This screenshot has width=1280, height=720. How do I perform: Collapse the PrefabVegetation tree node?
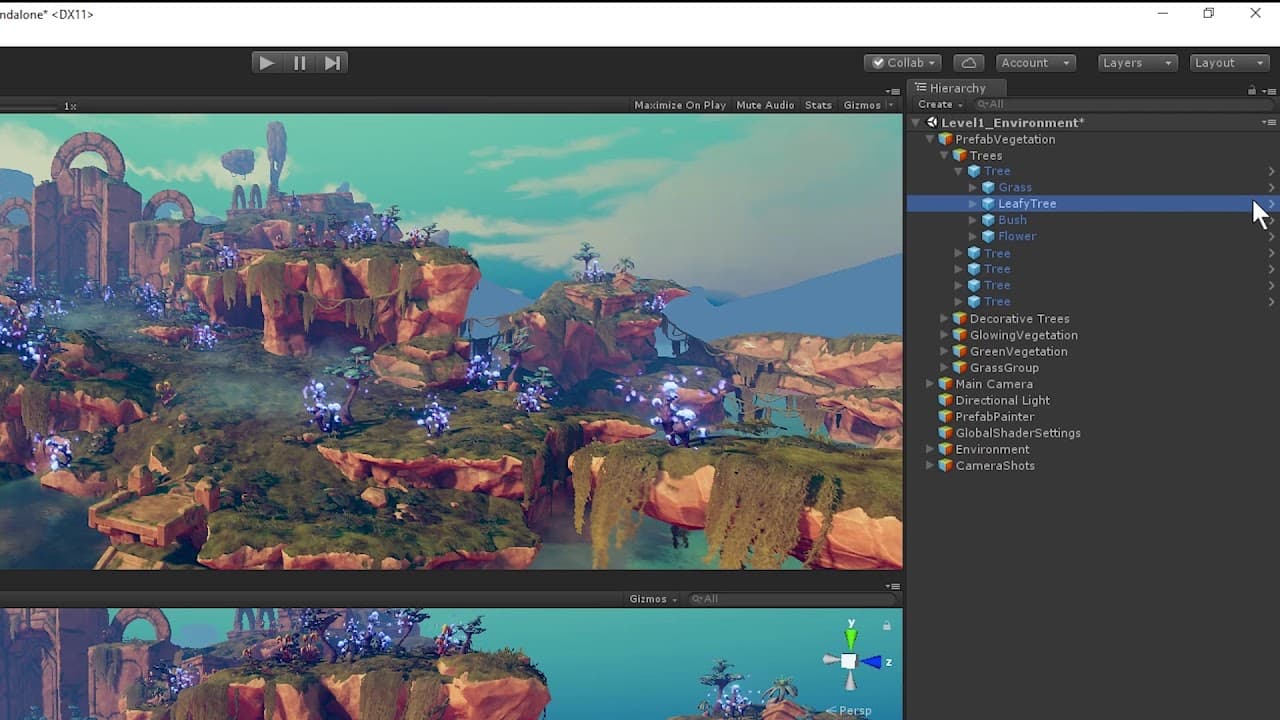pyautogui.click(x=930, y=139)
